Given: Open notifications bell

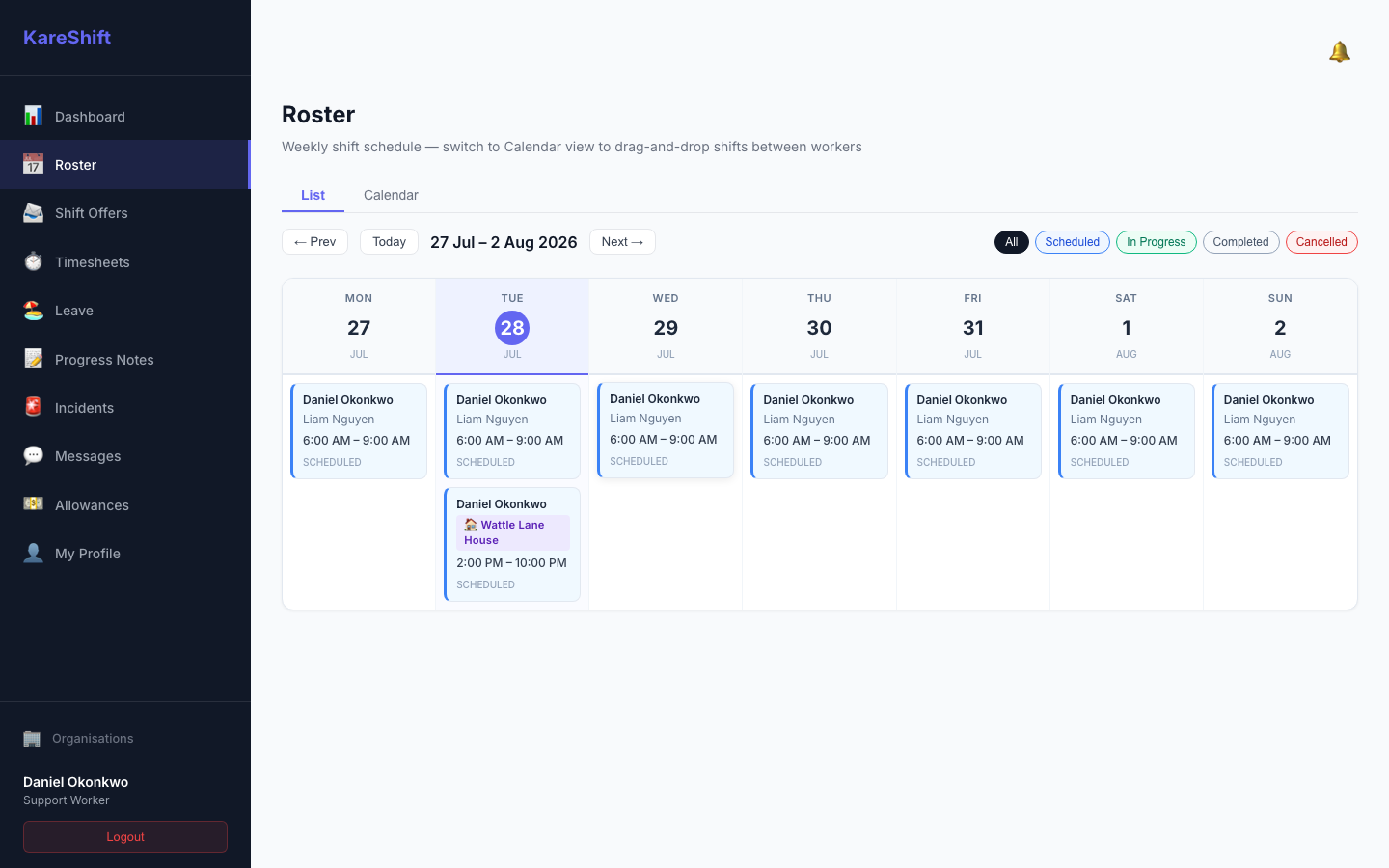Looking at the screenshot, I should pyautogui.click(x=1339, y=52).
